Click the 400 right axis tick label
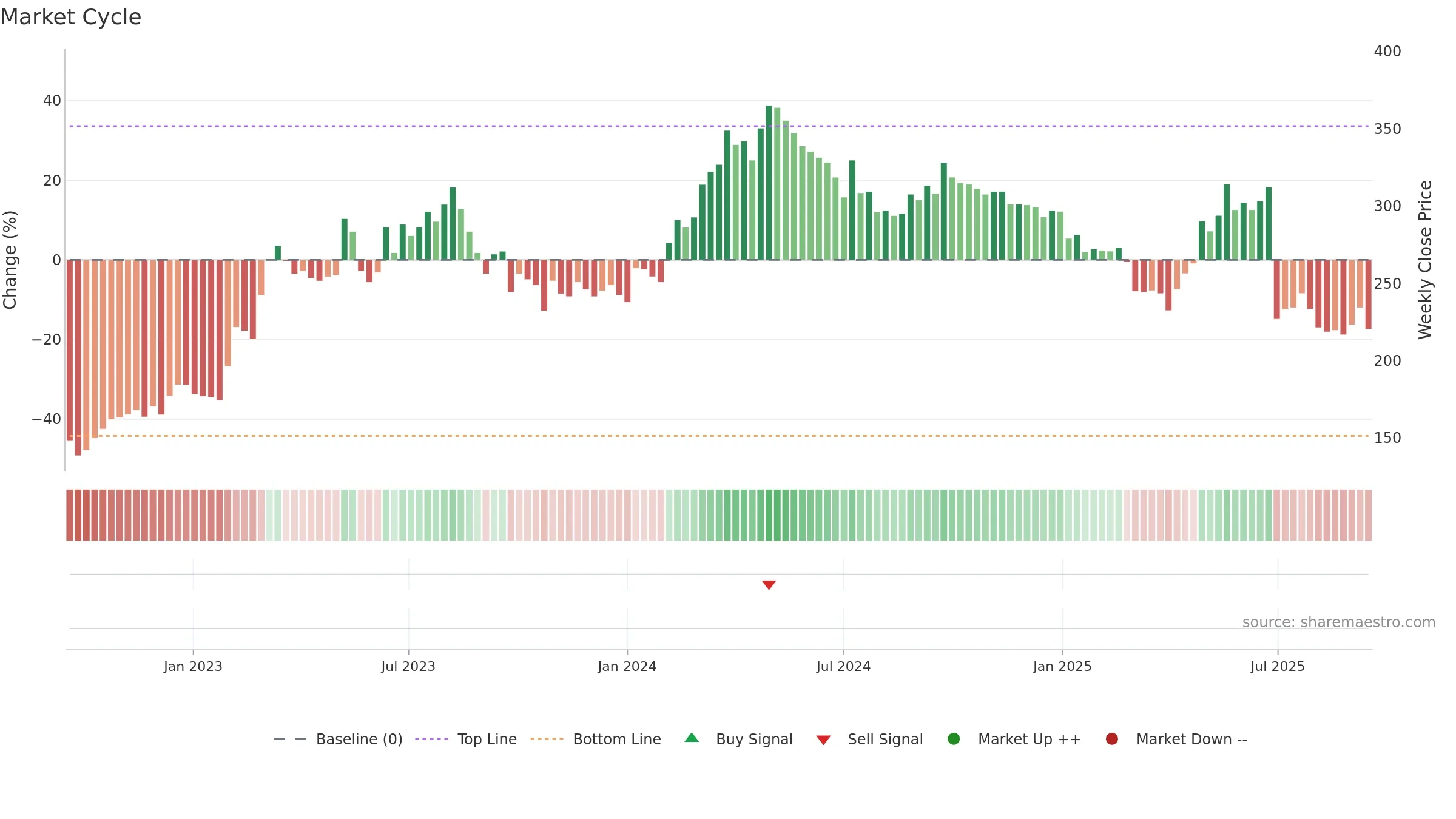The width and height of the screenshot is (1456, 819). click(x=1387, y=52)
